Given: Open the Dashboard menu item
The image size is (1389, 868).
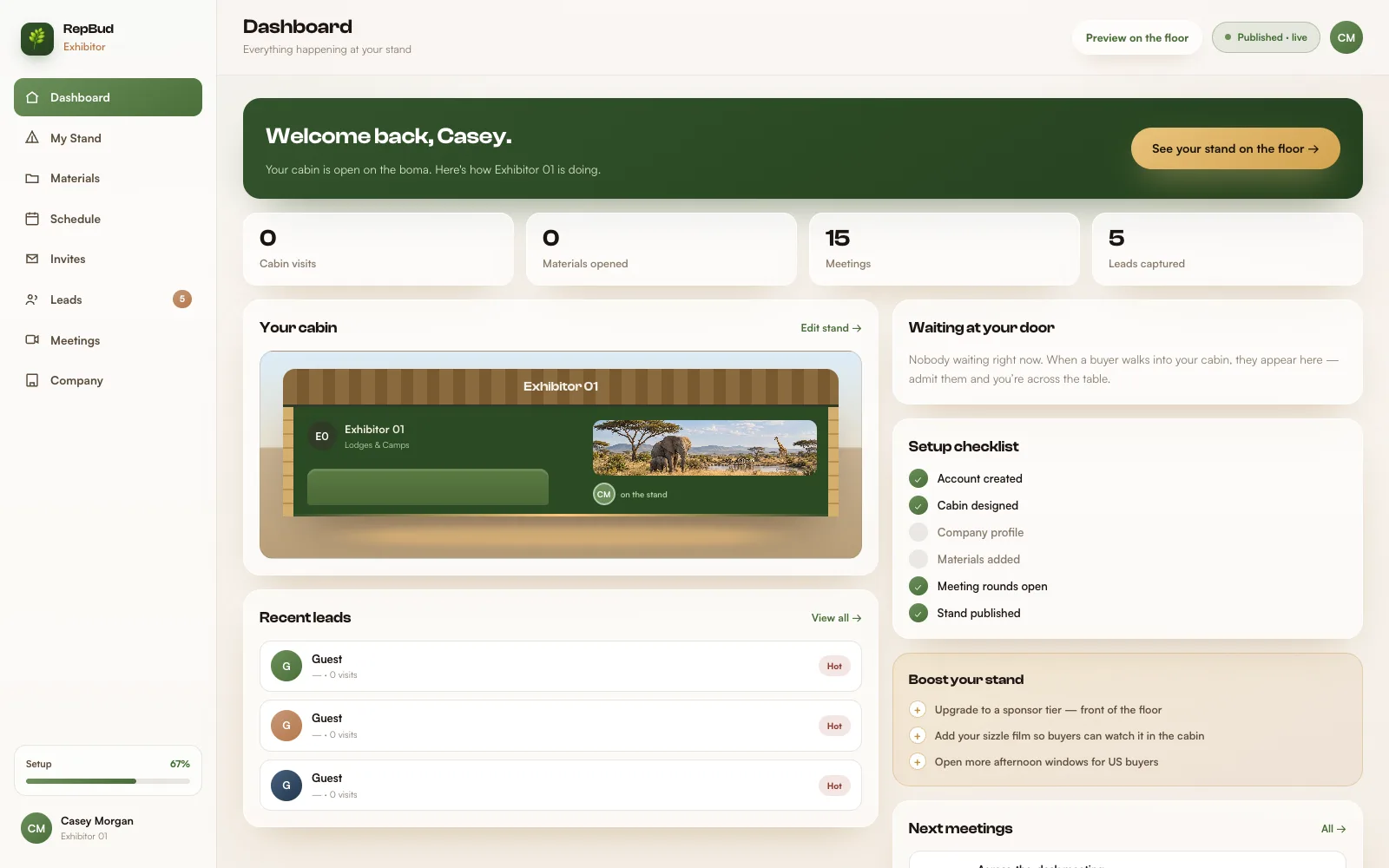Looking at the screenshot, I should 108,97.
